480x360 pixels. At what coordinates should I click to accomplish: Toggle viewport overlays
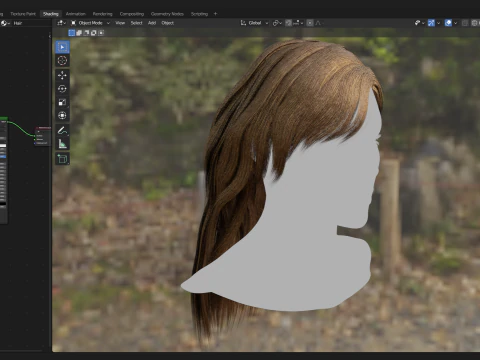448,23
